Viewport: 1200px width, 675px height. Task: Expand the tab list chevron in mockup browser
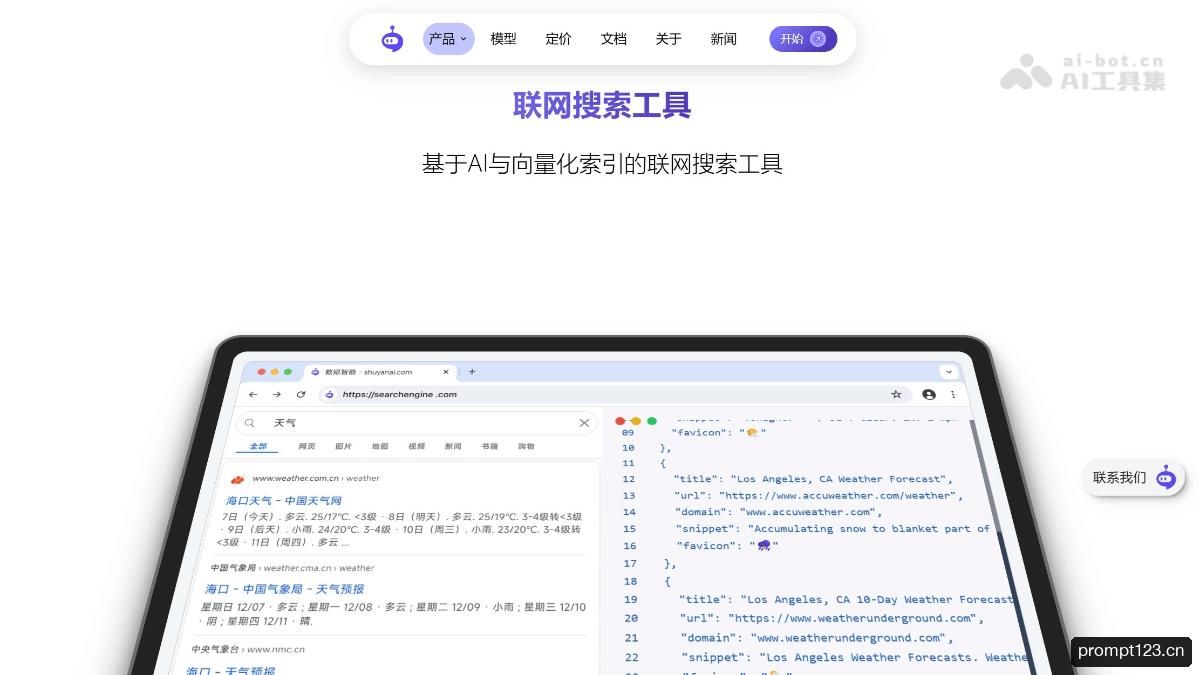[948, 372]
